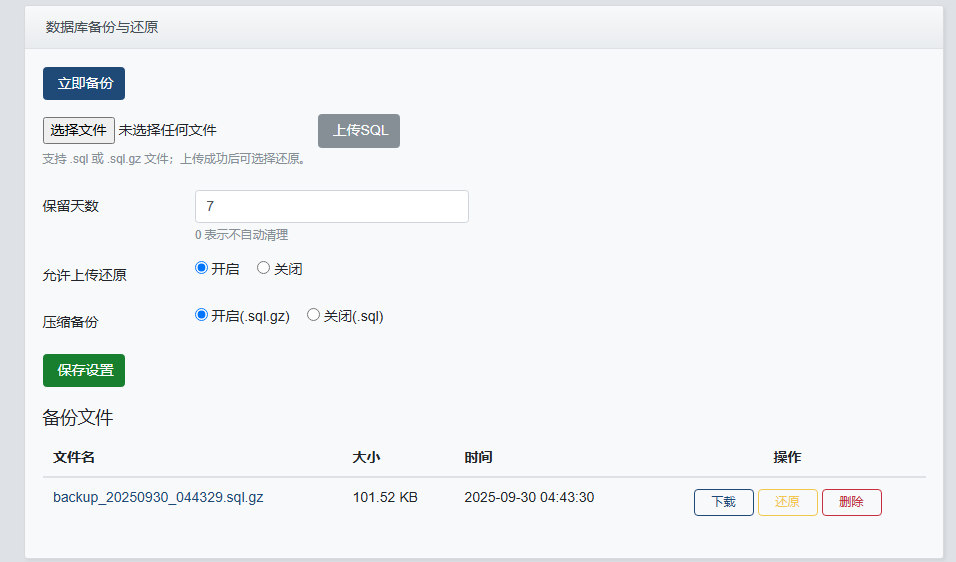
Task: Click the 保留天数 field label
Action: click(71, 206)
